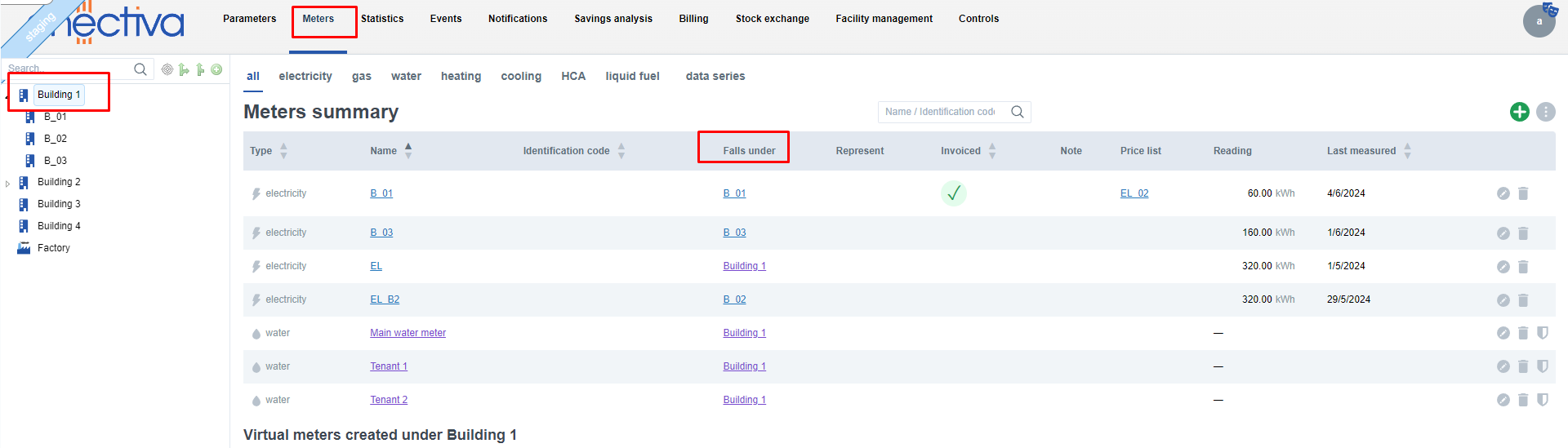Viewport: 1568px width, 448px height.
Task: Select Factory in the sidebar tree
Action: [53, 248]
